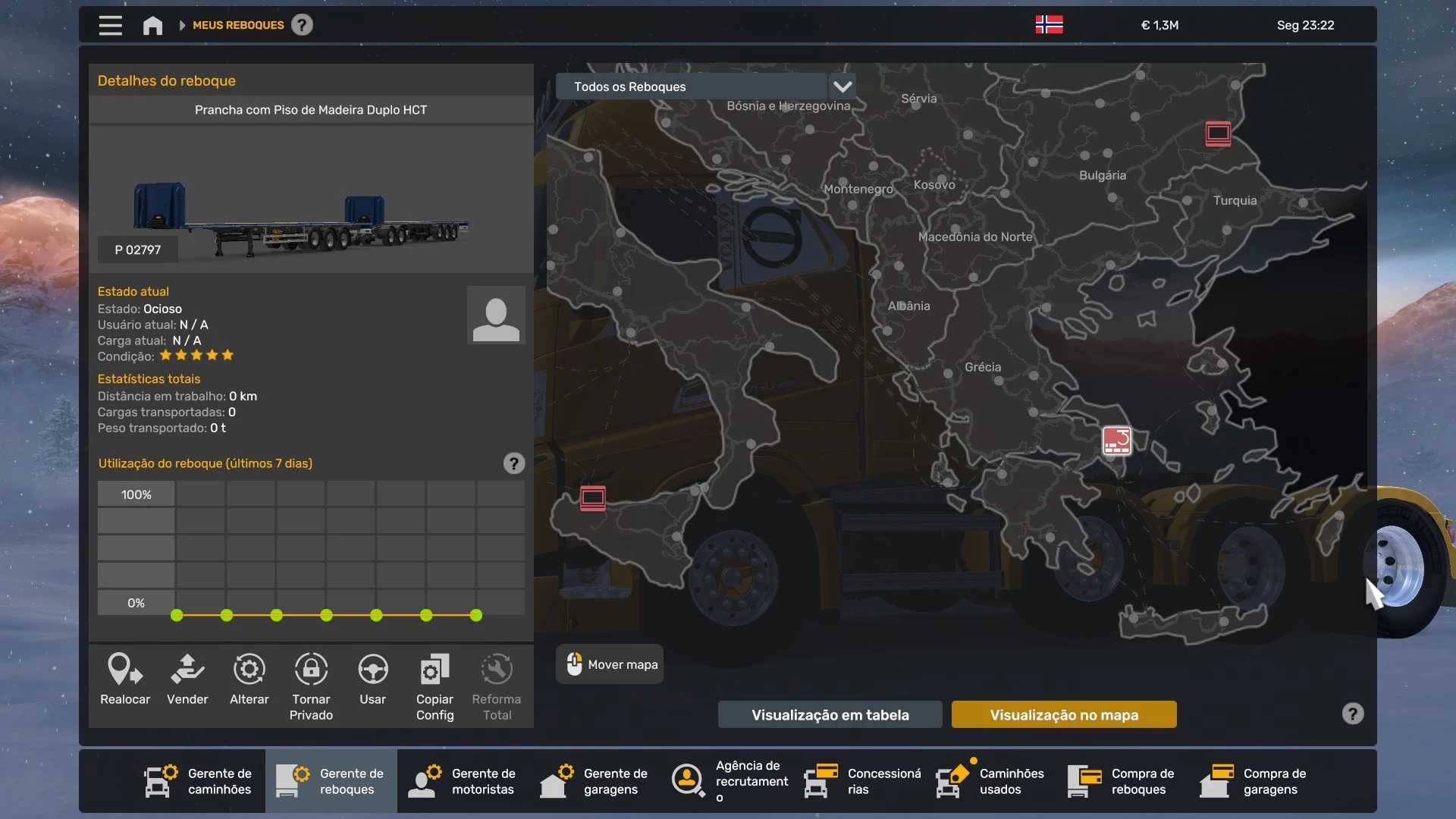Click the Realocar trailer icon
Screen dimensions: 1456x819
tap(125, 670)
